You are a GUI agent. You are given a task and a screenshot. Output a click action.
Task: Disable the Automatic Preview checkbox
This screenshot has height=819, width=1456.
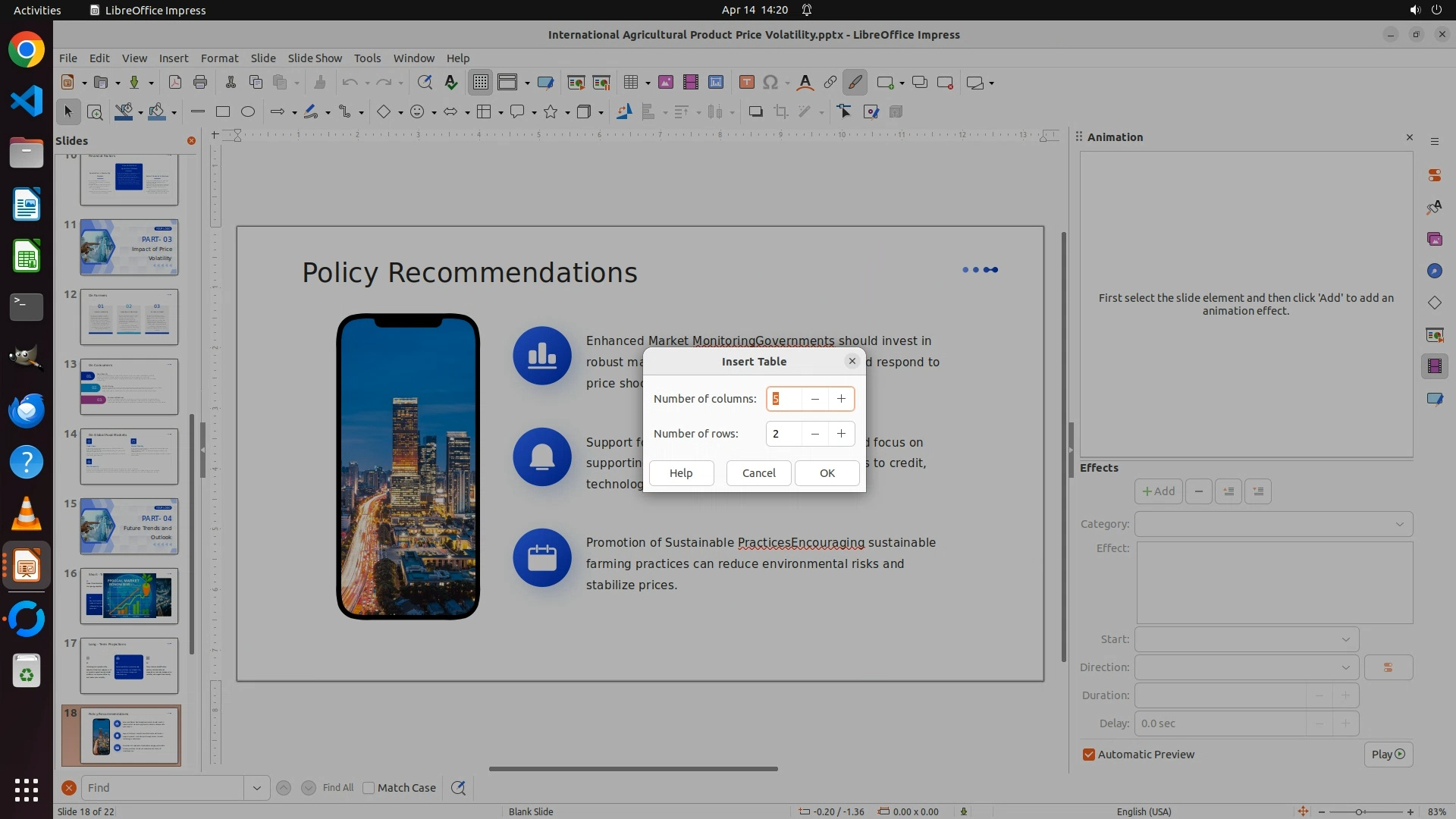click(x=1089, y=755)
